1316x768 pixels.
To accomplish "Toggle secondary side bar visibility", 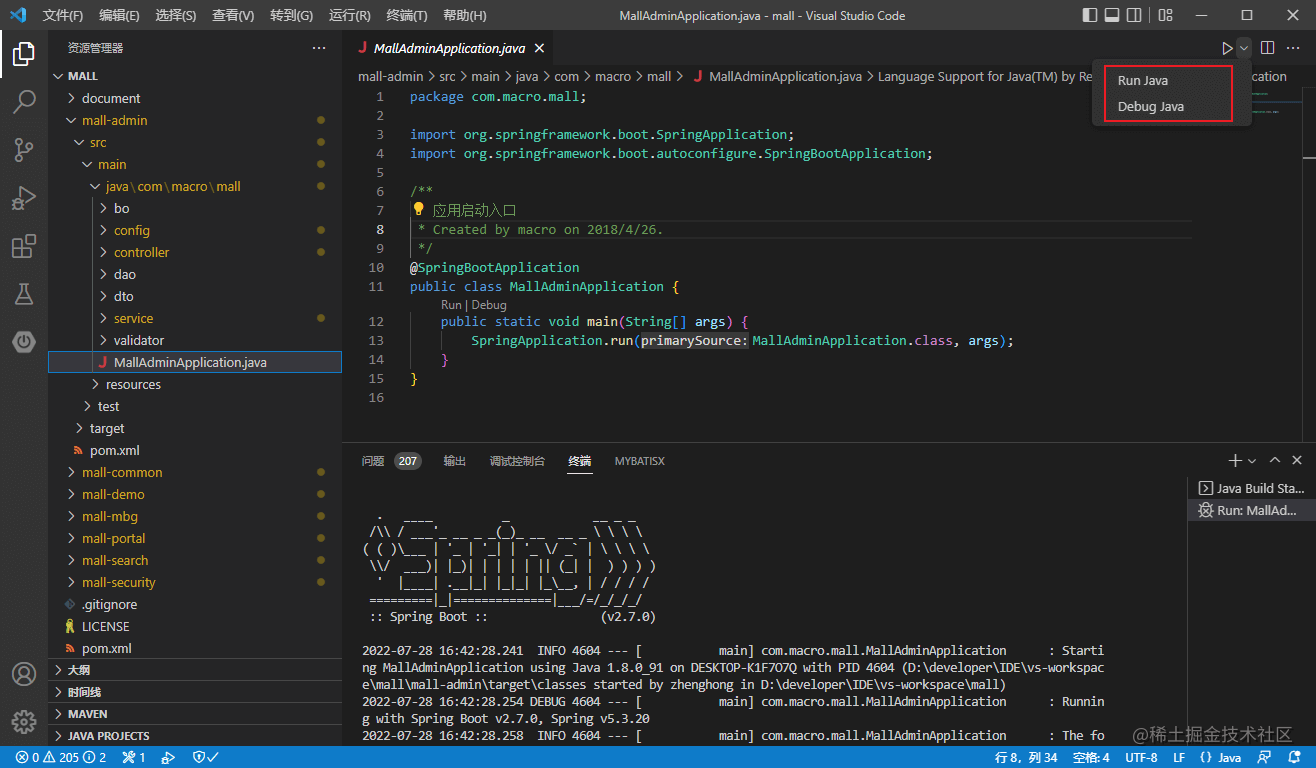I will (1135, 15).
